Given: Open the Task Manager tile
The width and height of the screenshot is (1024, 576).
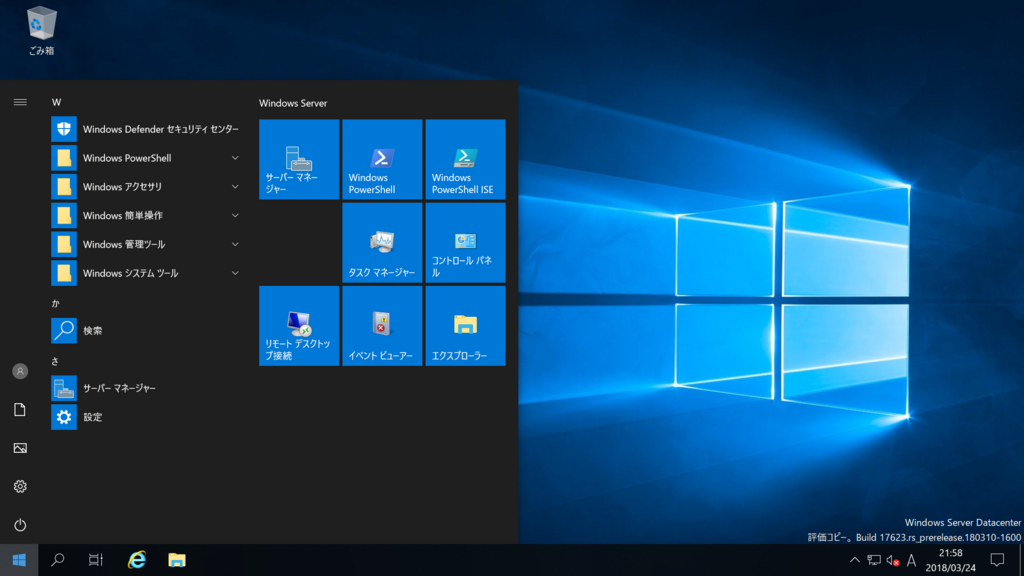Looking at the screenshot, I should (382, 242).
